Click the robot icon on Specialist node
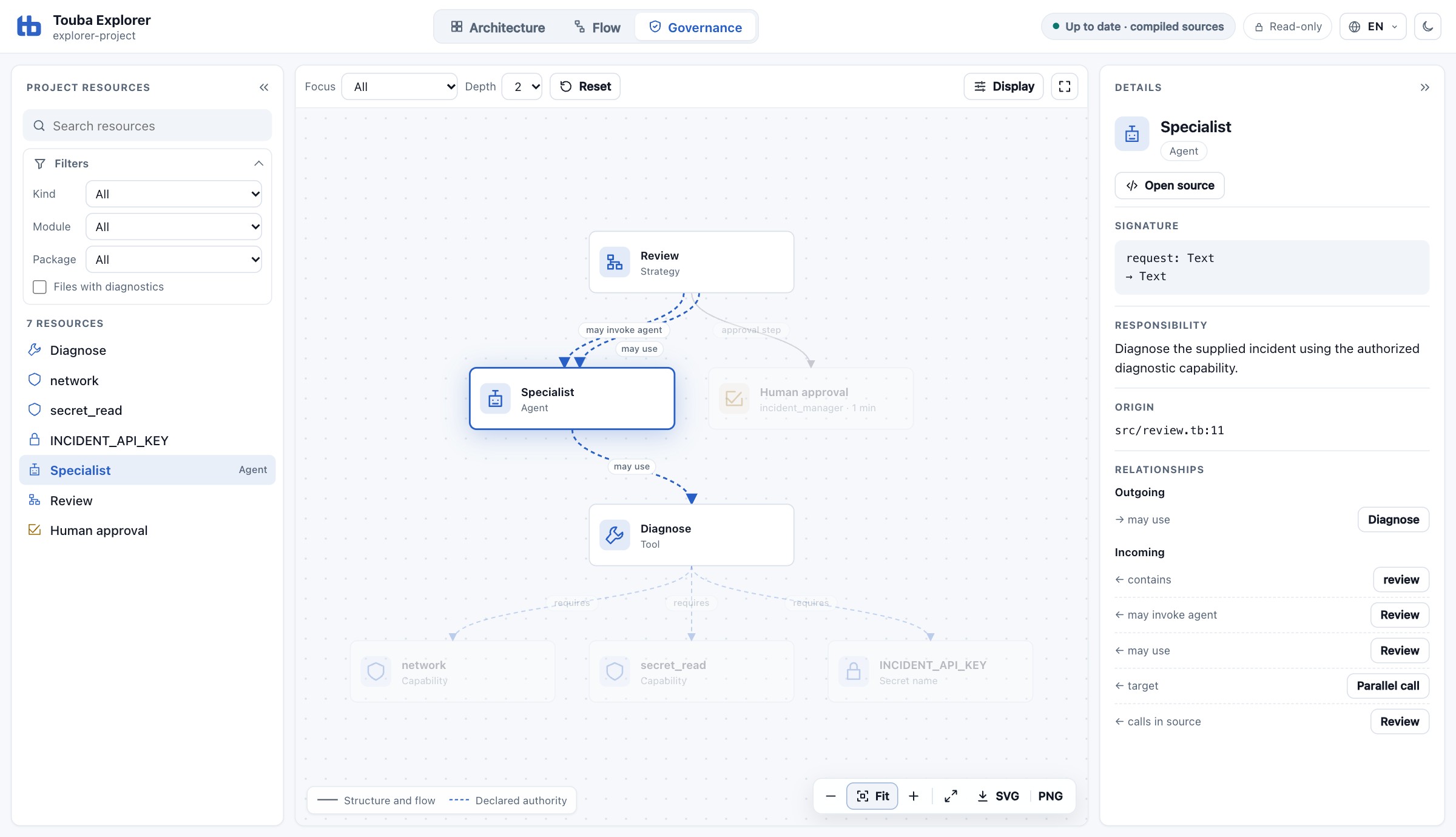The width and height of the screenshot is (1456, 837). pyautogui.click(x=495, y=398)
